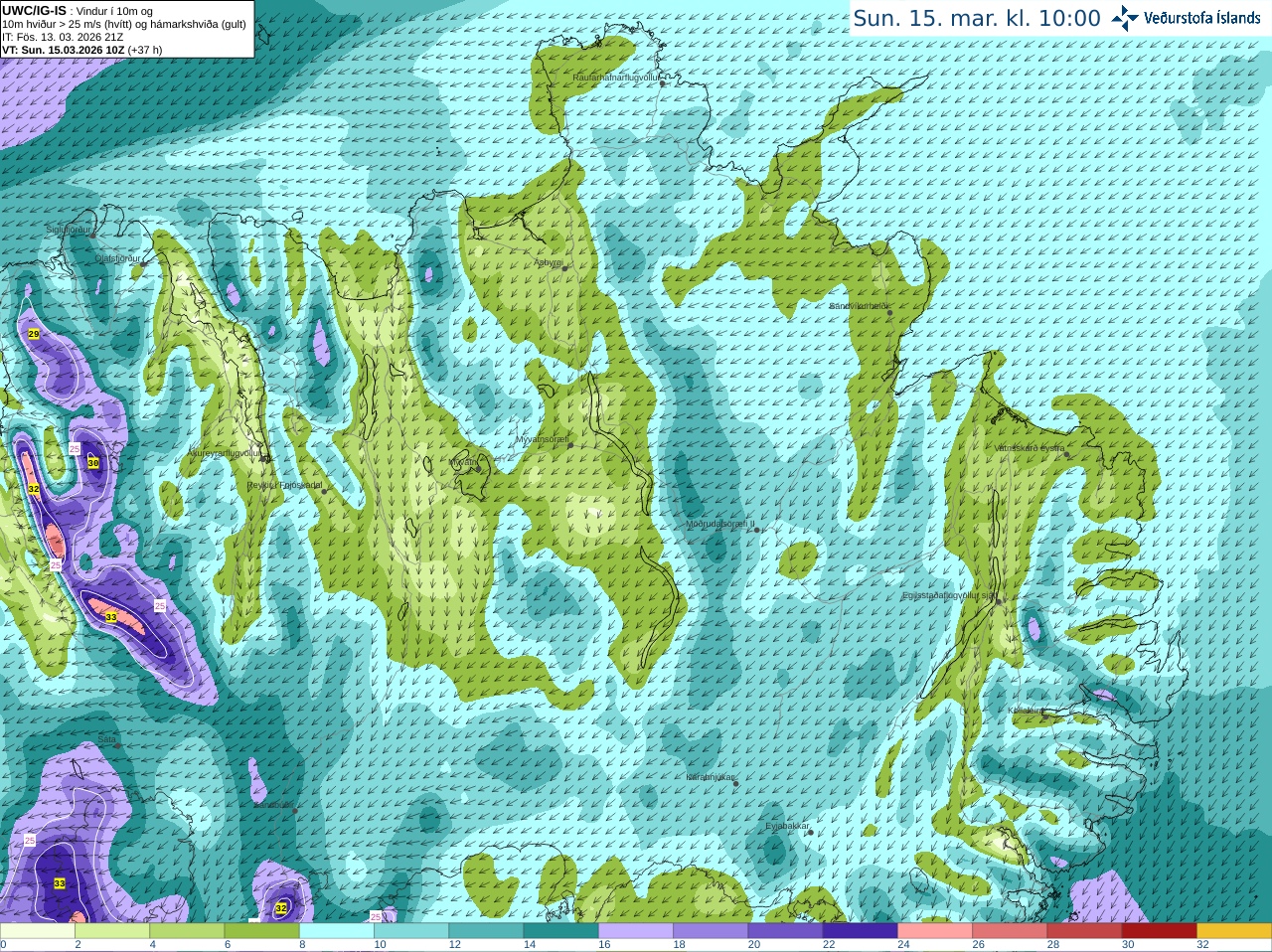1272x952 pixels.
Task: Click the salmon pink 24–26 legend swatch
Action: point(935,931)
